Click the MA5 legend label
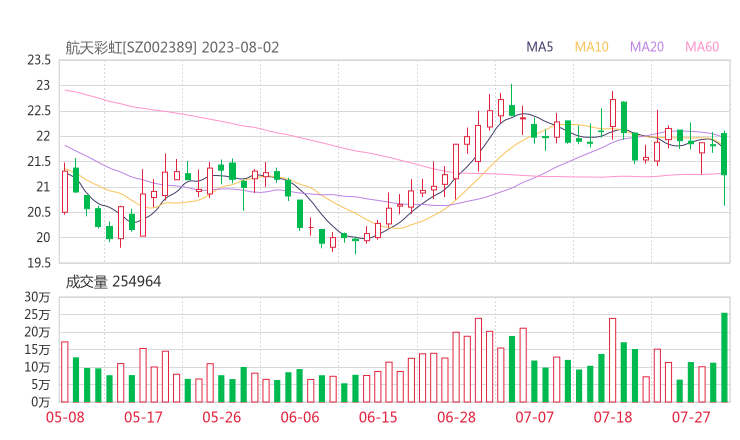This screenshot has height=440, width=740. coord(539,47)
